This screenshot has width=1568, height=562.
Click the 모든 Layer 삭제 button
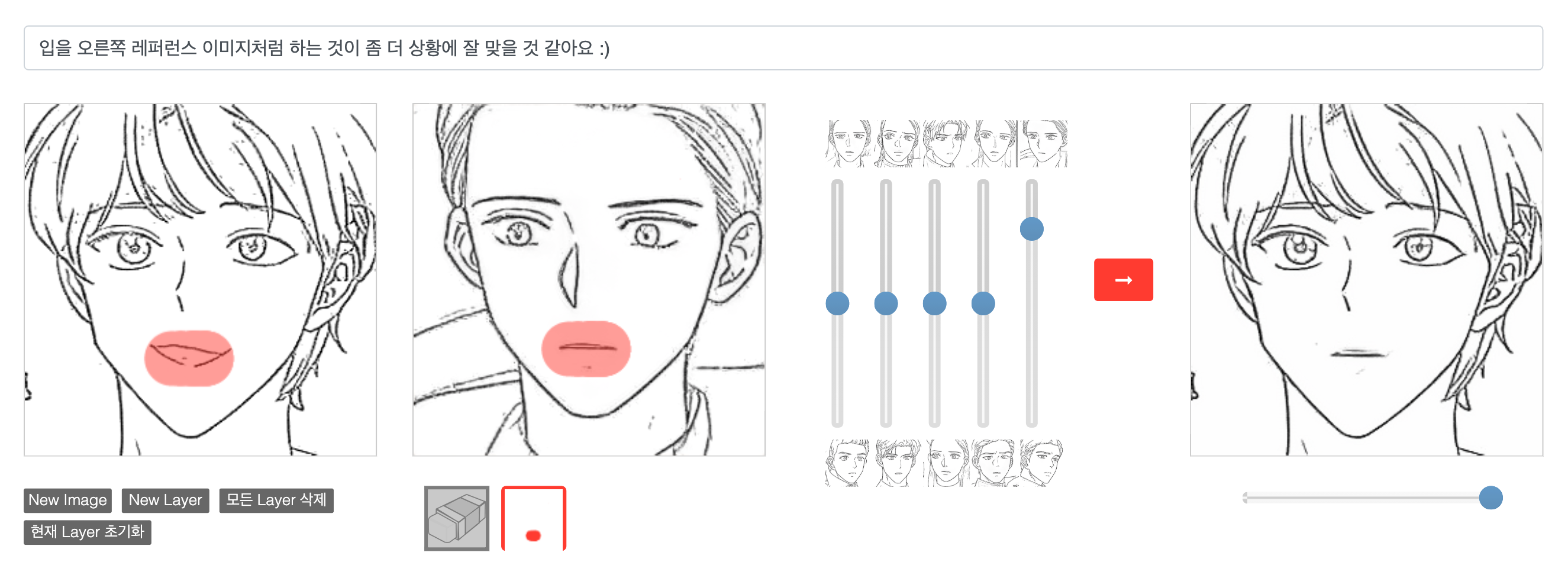pyautogui.click(x=276, y=500)
